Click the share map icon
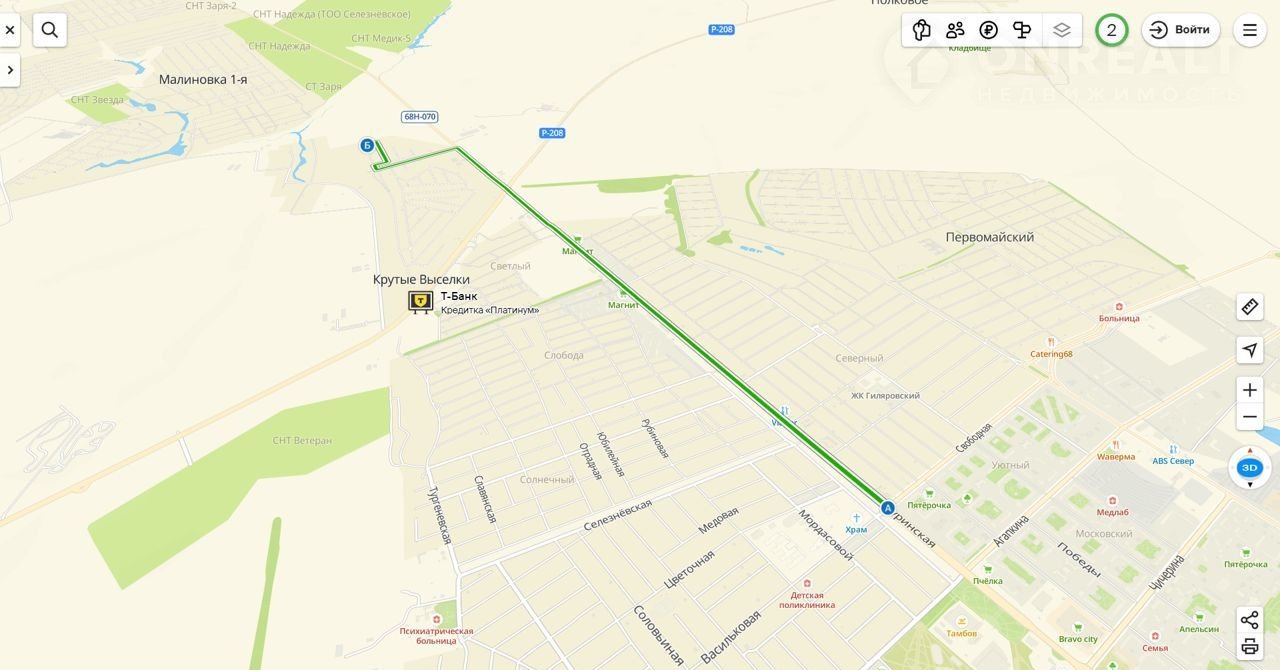Viewport: 1280px width, 670px height. (1250, 620)
